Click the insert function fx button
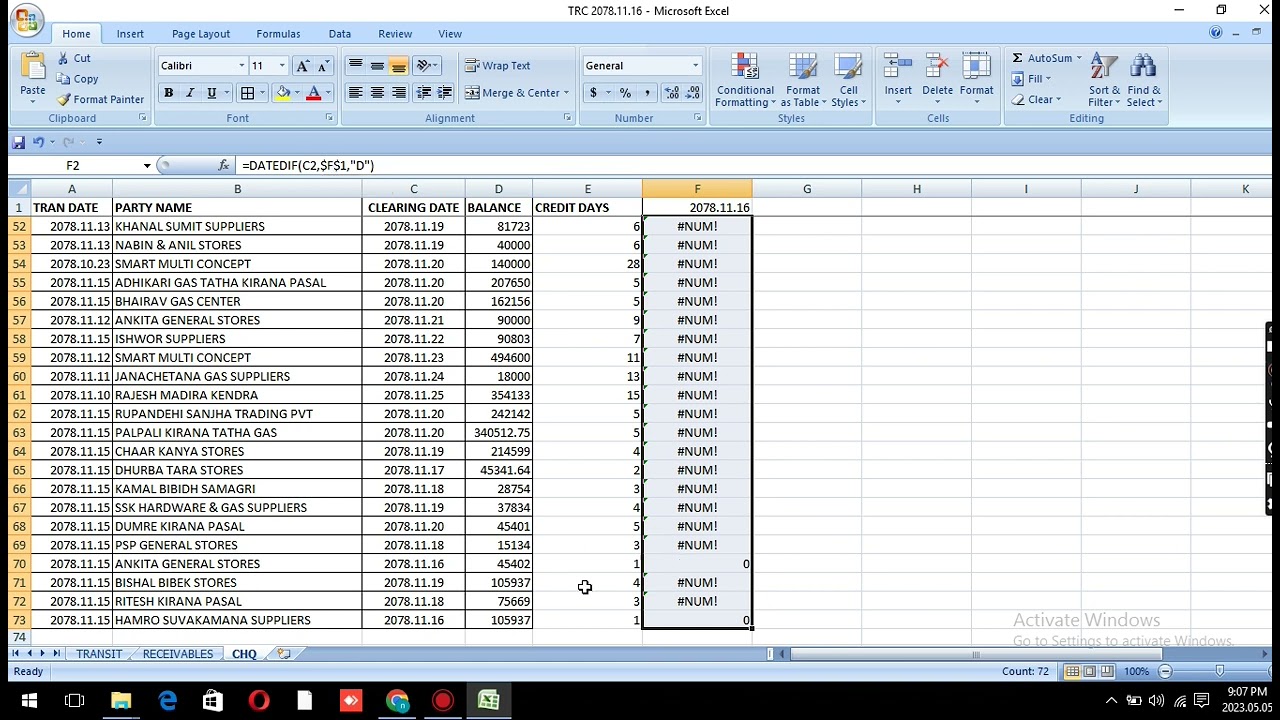The image size is (1280, 720). tap(224, 165)
